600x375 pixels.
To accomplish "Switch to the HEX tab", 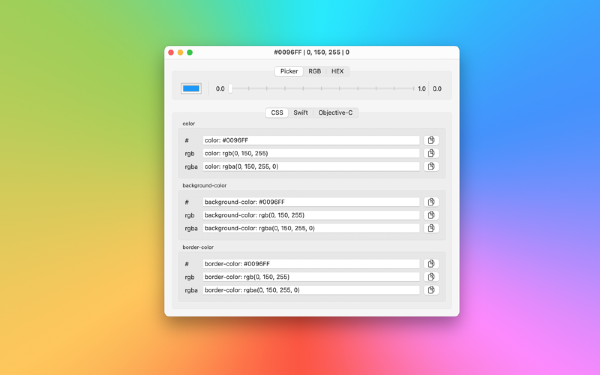I will pyautogui.click(x=338, y=71).
